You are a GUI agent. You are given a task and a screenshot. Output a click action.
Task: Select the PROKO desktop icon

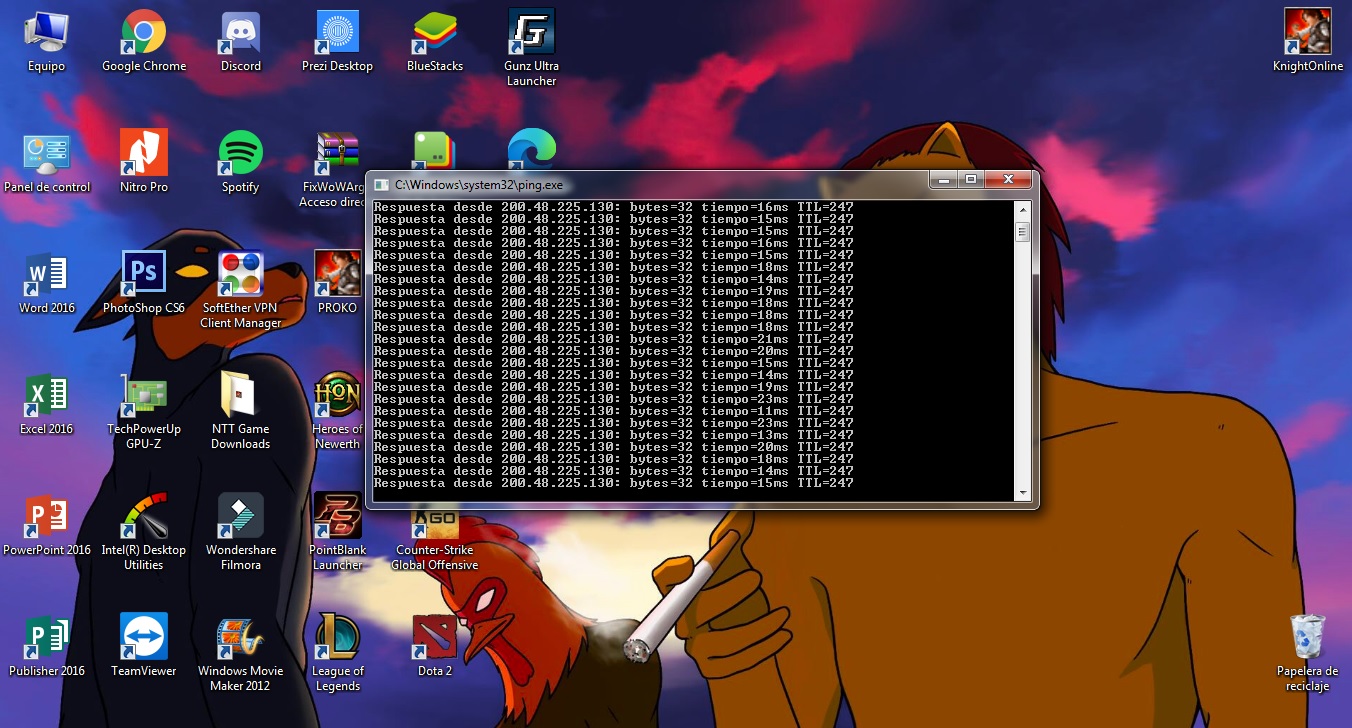pos(338,283)
